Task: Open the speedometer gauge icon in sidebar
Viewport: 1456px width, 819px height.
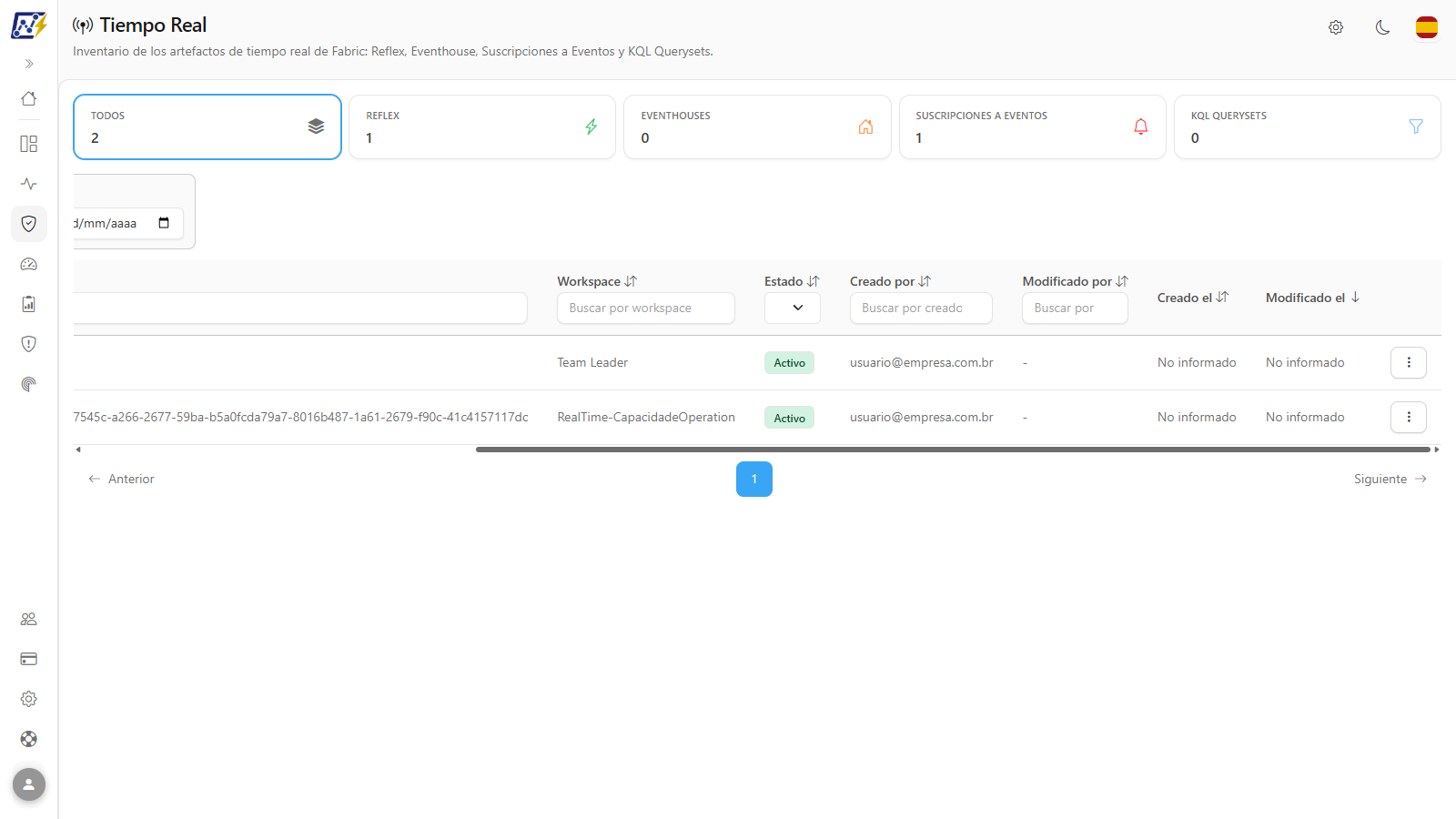Action: click(29, 264)
